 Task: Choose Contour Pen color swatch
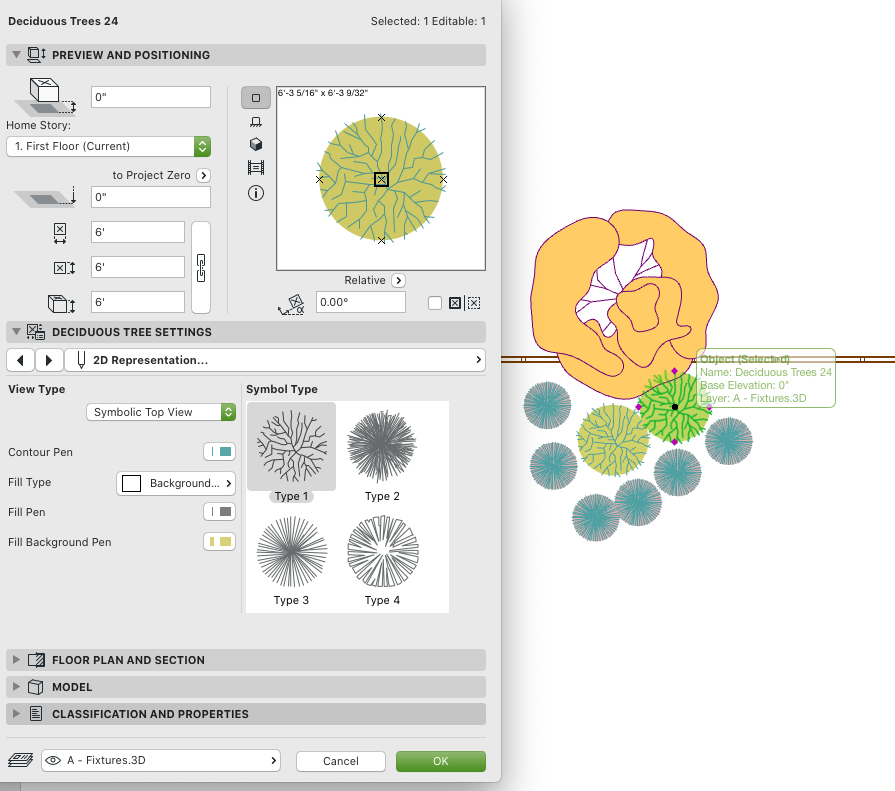(x=220, y=452)
